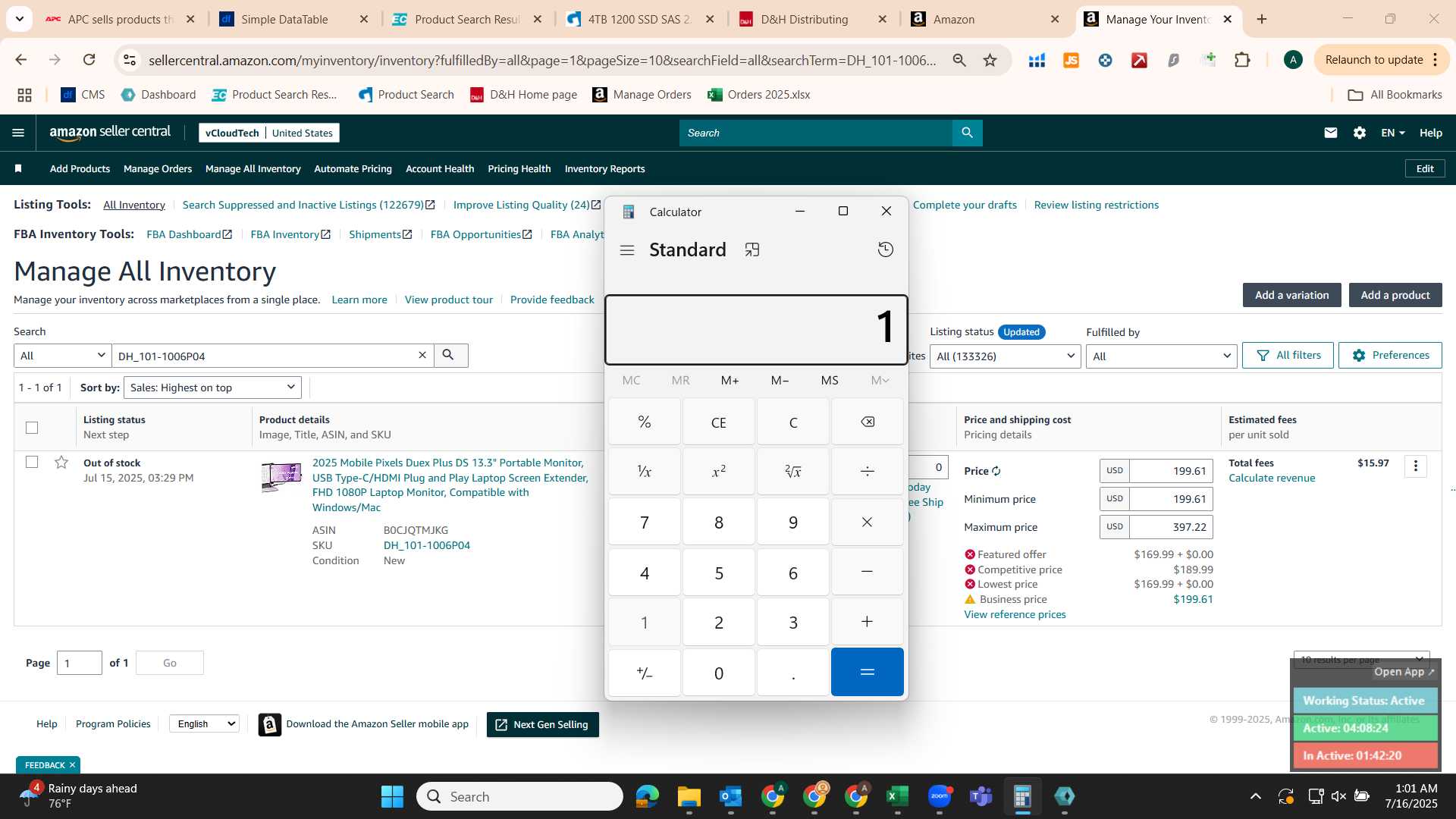
Task: Open Automate Pricing menu item
Action: coord(353,169)
